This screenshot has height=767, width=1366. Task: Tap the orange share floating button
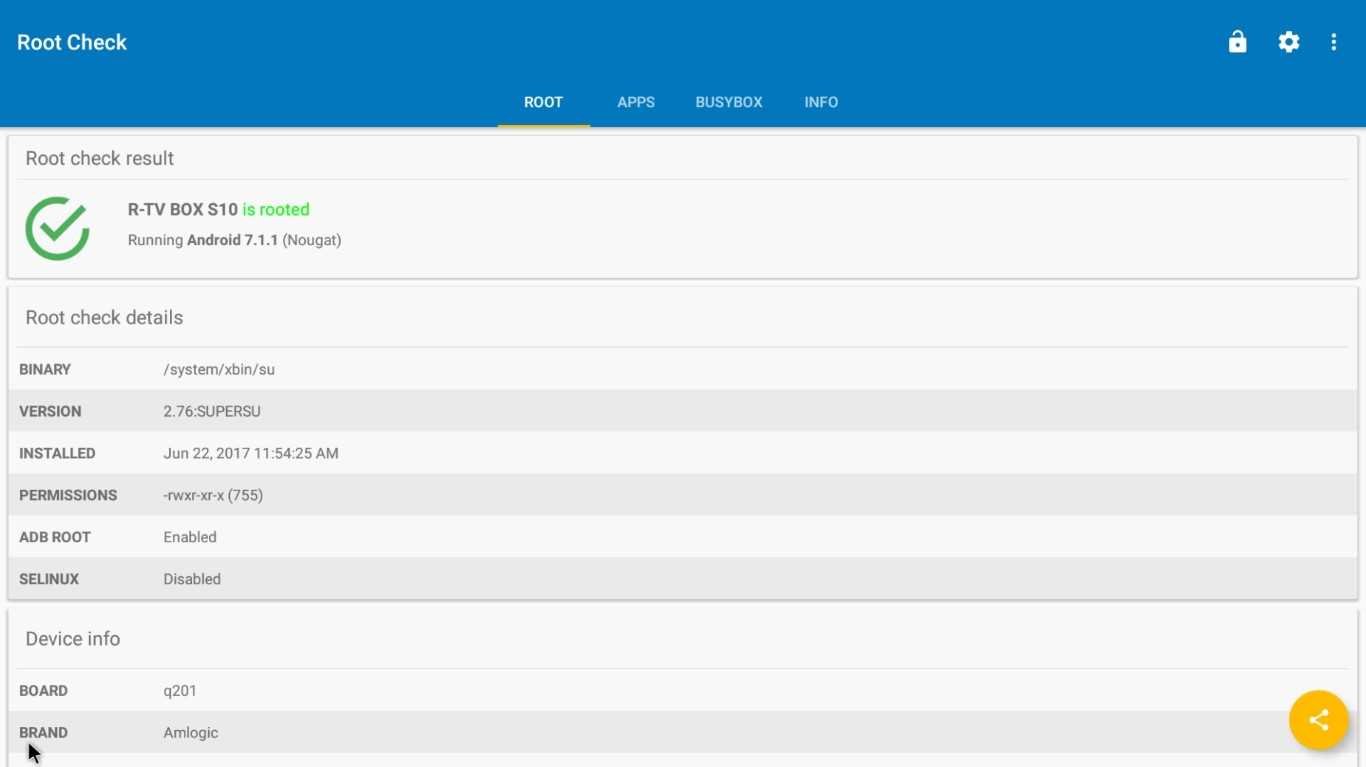1318,720
